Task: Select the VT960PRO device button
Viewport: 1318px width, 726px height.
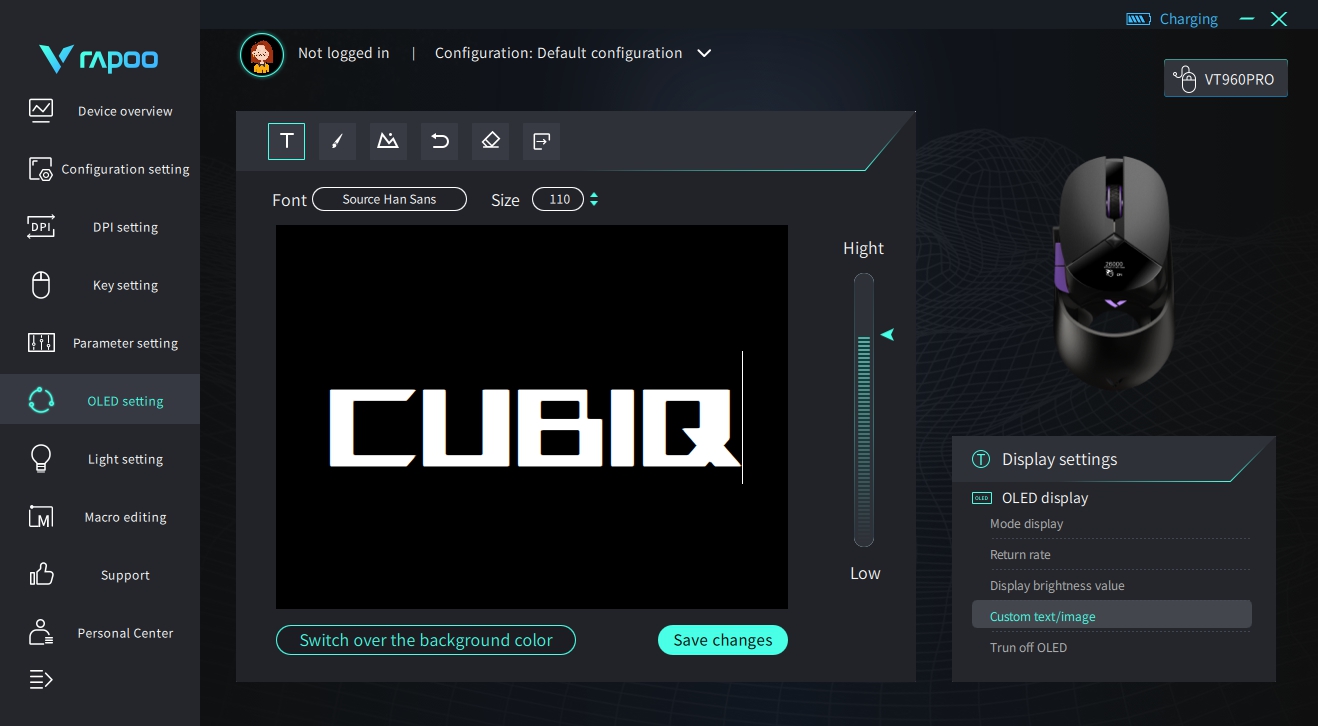Action: (1226, 79)
